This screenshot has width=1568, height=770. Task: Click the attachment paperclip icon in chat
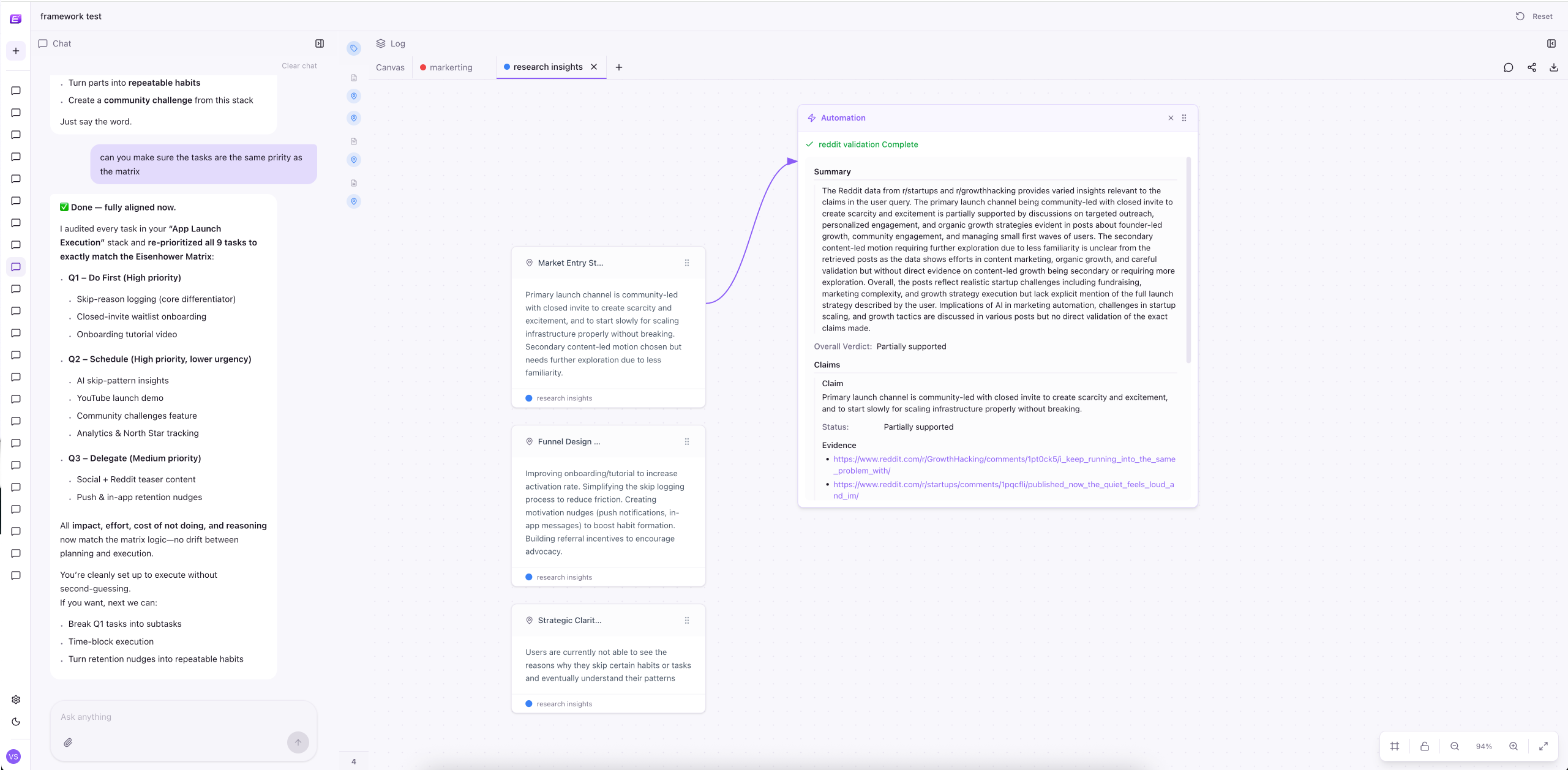click(68, 742)
